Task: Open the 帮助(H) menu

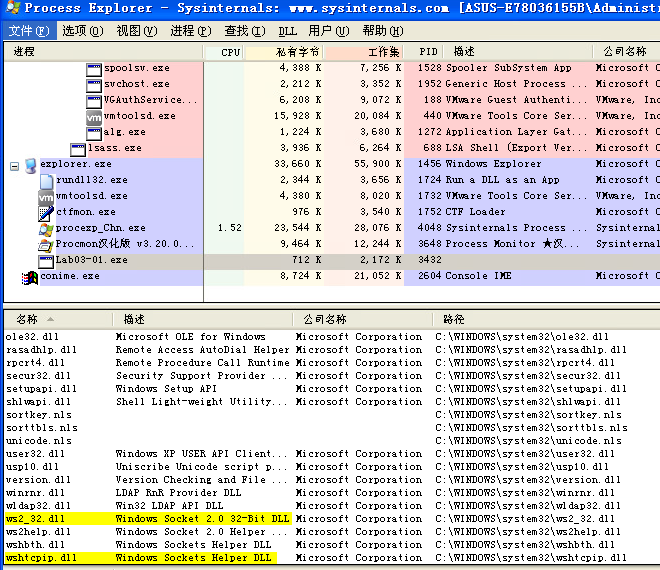Action: tap(383, 31)
